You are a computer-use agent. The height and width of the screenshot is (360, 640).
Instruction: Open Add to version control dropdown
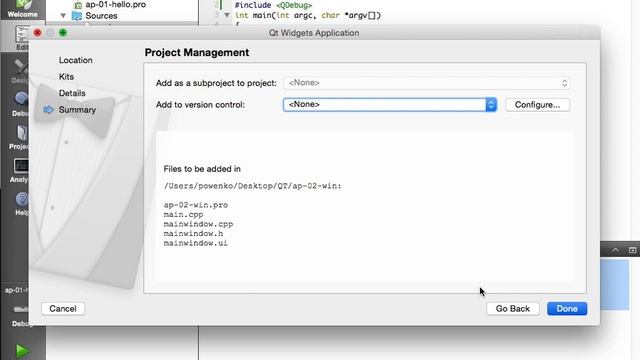390,104
